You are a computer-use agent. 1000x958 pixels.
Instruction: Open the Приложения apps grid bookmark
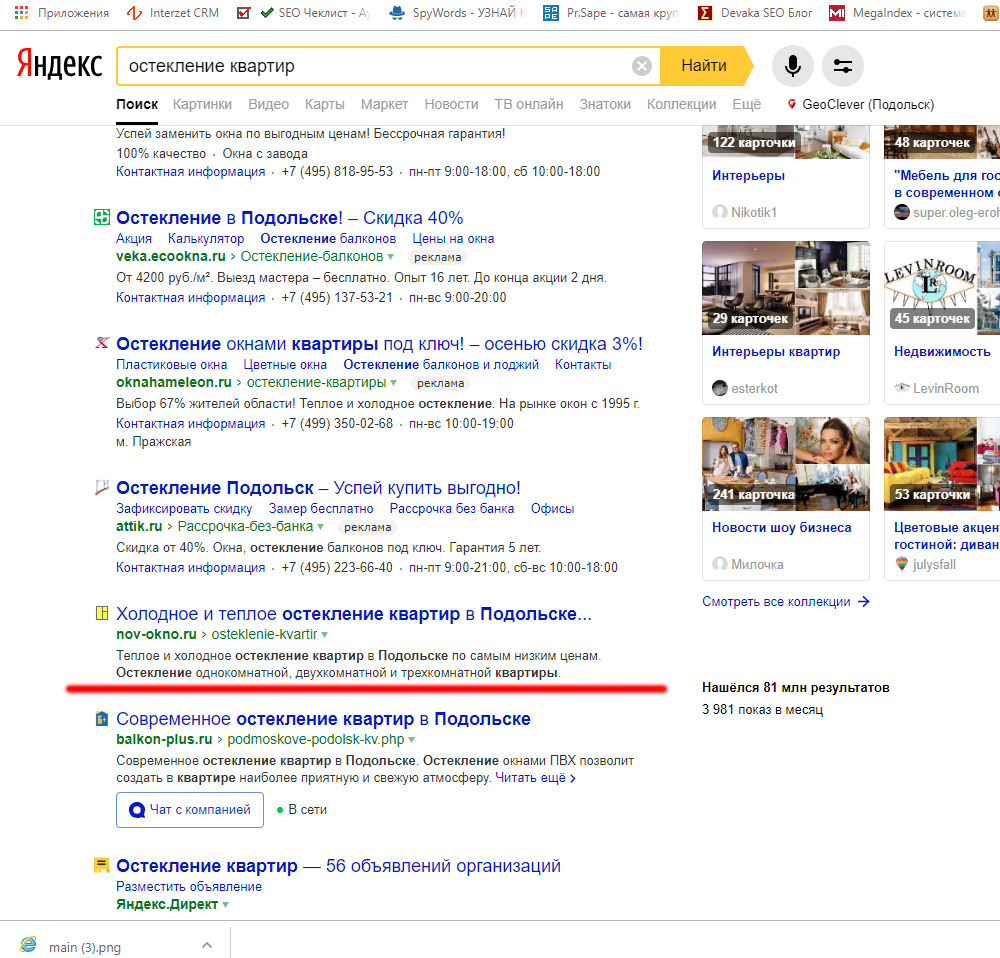[x=61, y=13]
